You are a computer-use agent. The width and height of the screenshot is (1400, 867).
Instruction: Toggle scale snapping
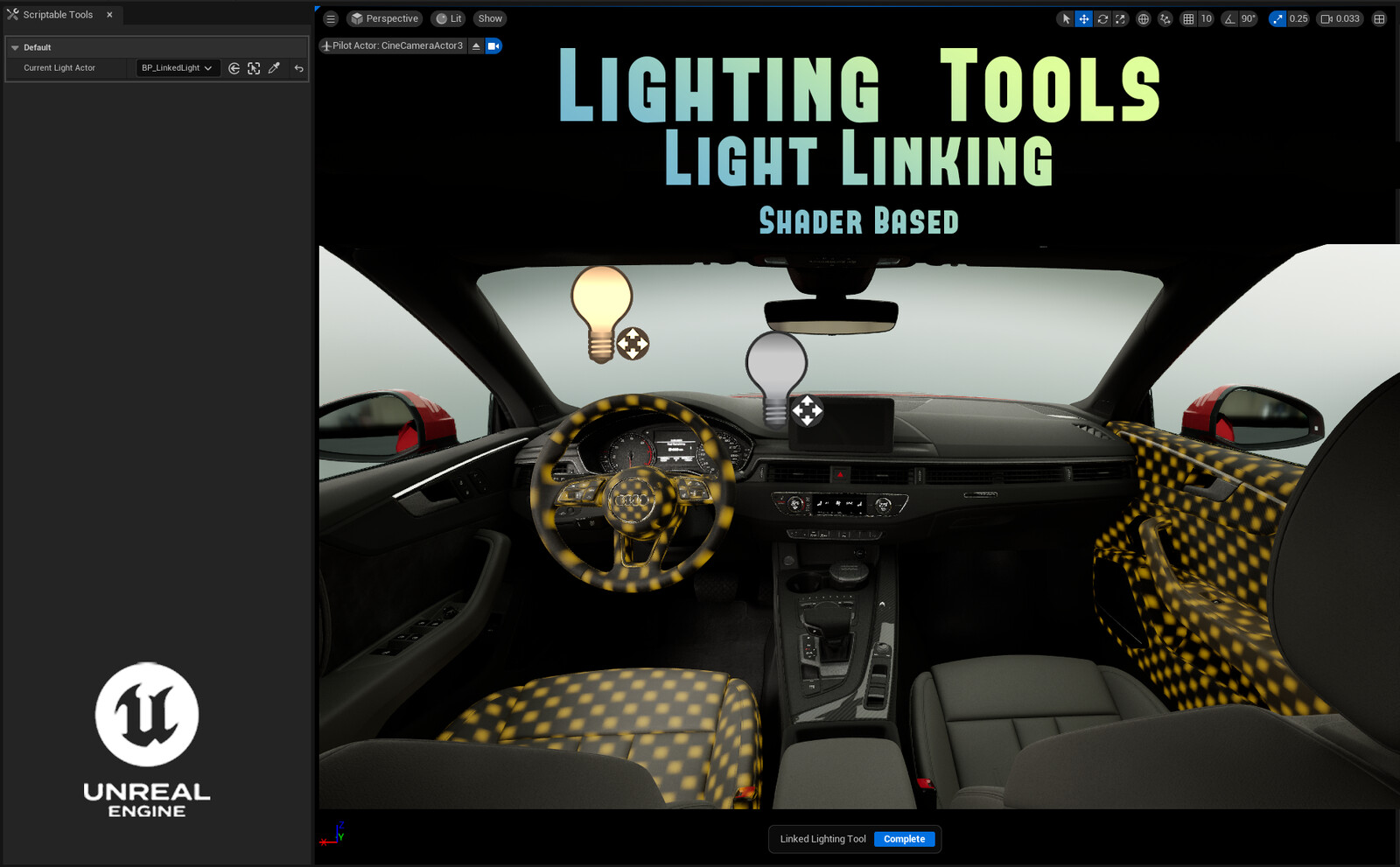point(1277,18)
